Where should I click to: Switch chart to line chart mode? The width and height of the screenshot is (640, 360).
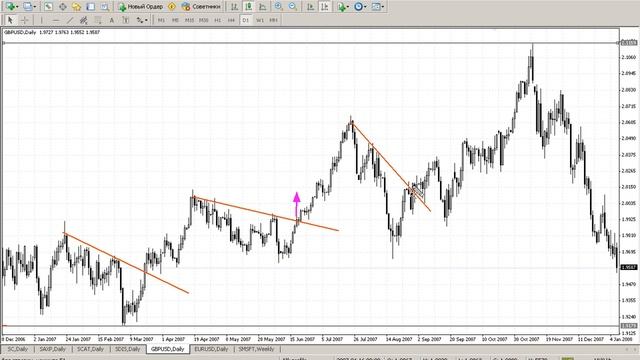(262, 7)
